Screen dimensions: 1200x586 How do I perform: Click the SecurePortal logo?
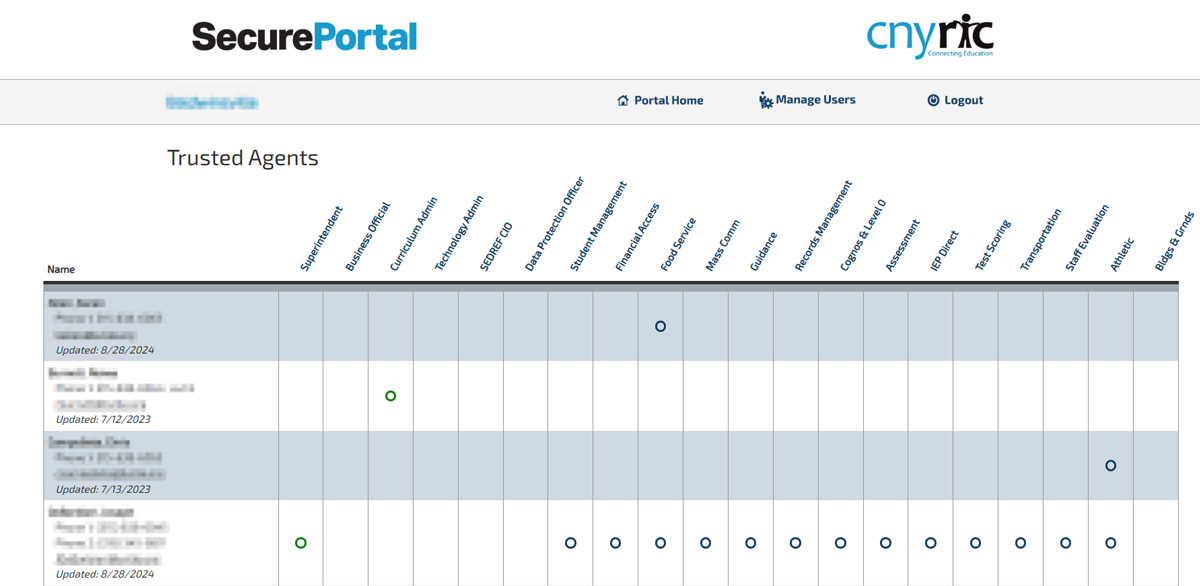(304, 37)
